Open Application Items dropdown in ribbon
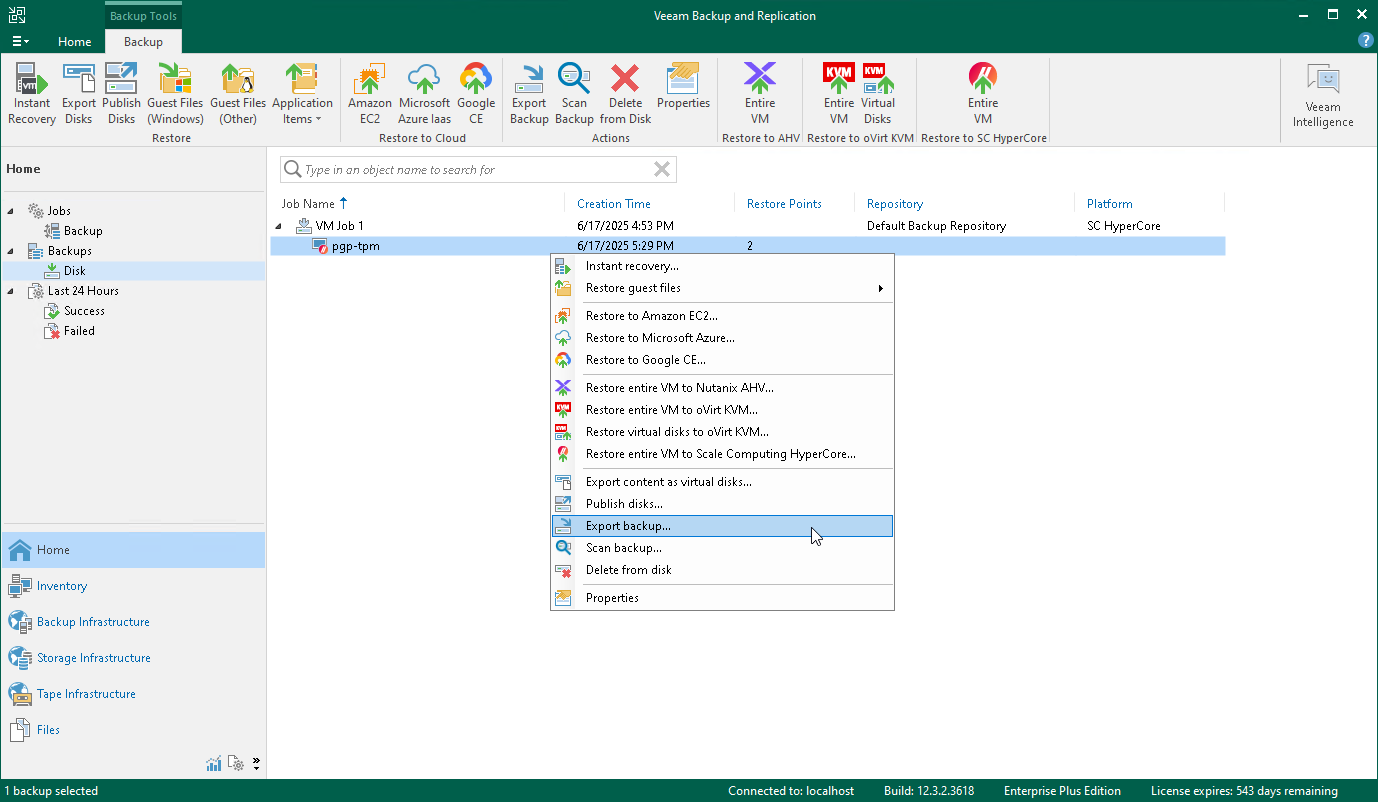The height and width of the screenshot is (802, 1378). tap(302, 94)
